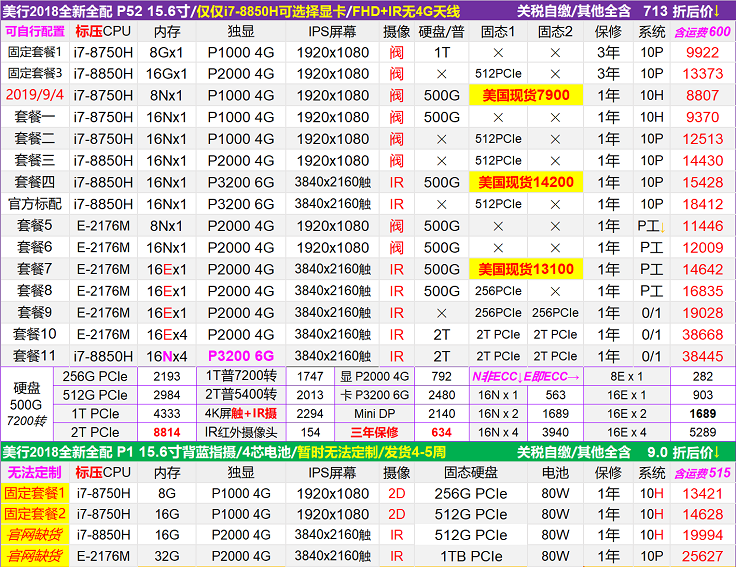Screen dimensions: 736x567
Task: Click the 套餐5 row label
Action: pyautogui.click(x=35, y=226)
